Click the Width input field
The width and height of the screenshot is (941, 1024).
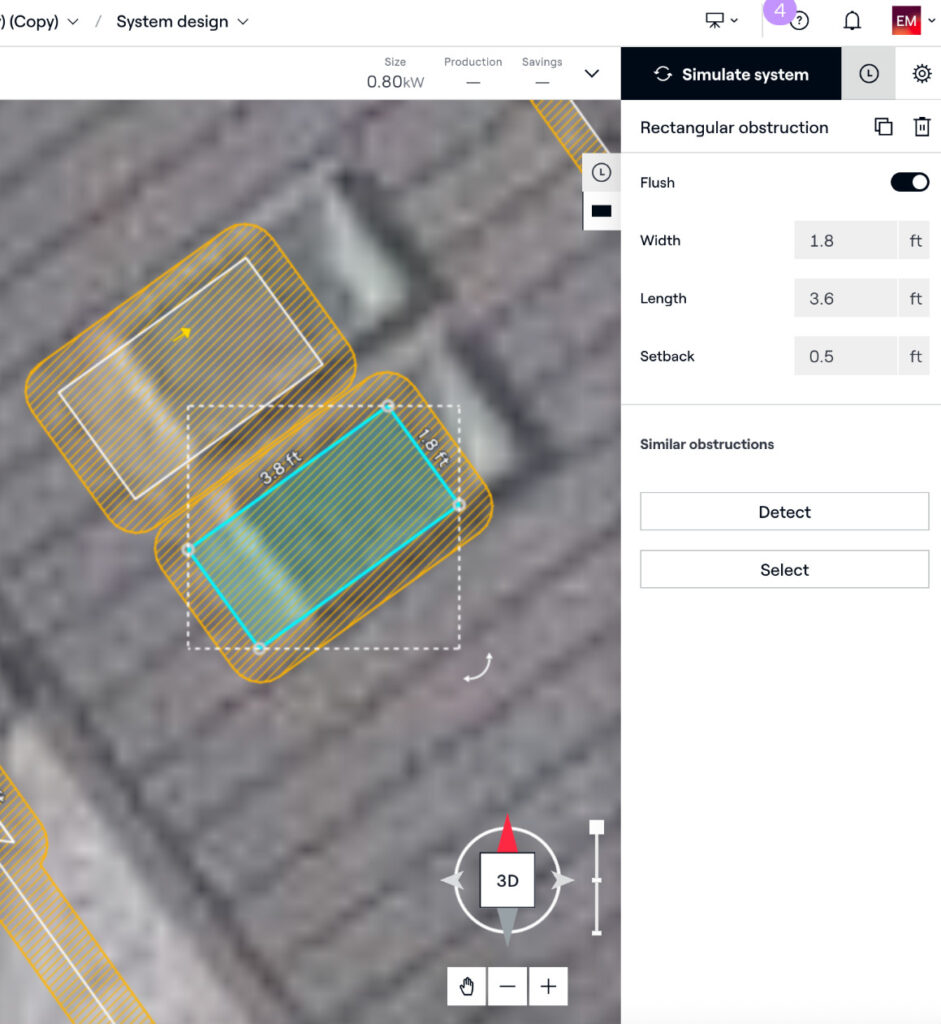click(x=845, y=241)
